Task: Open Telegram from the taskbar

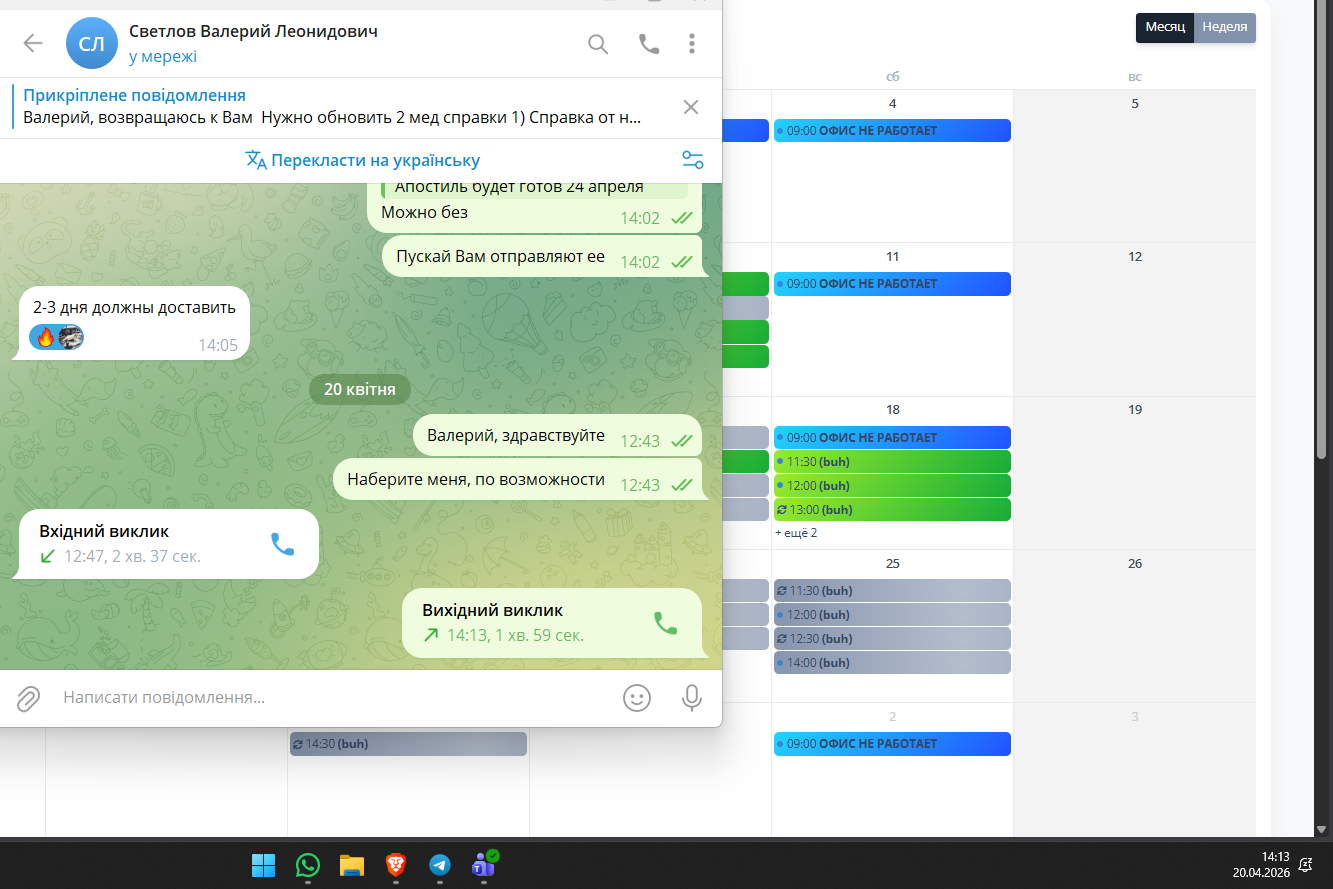Action: (x=439, y=865)
